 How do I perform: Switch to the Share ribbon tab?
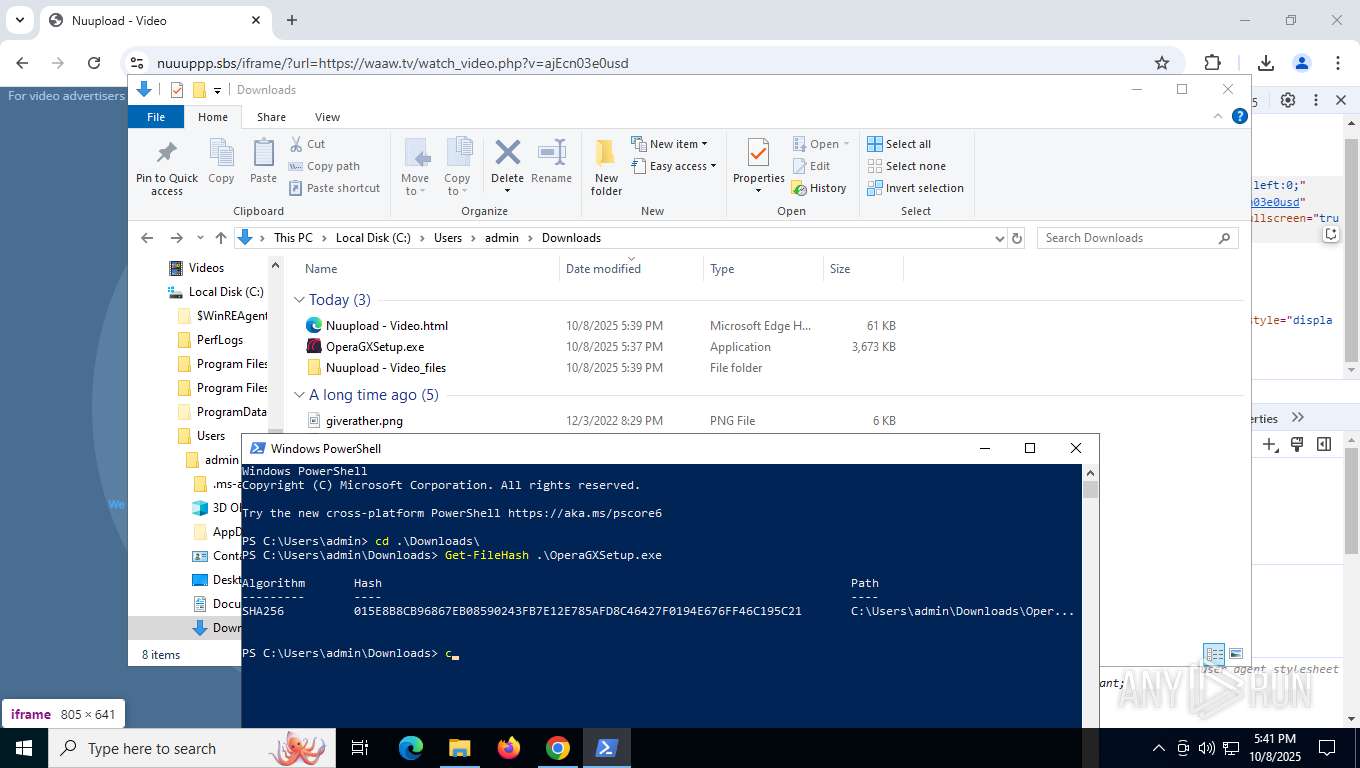click(x=271, y=117)
